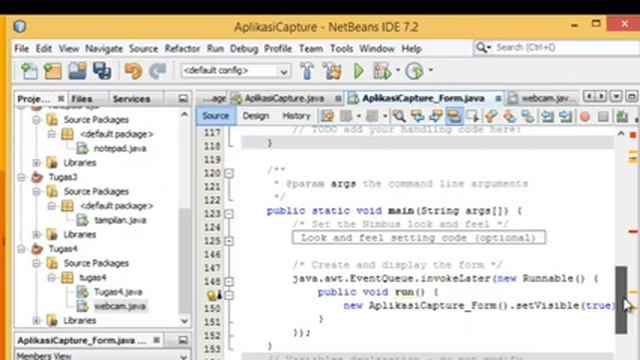Image resolution: width=640 pixels, height=360 pixels.
Task: Open the Refactor menu
Action: pos(182,49)
